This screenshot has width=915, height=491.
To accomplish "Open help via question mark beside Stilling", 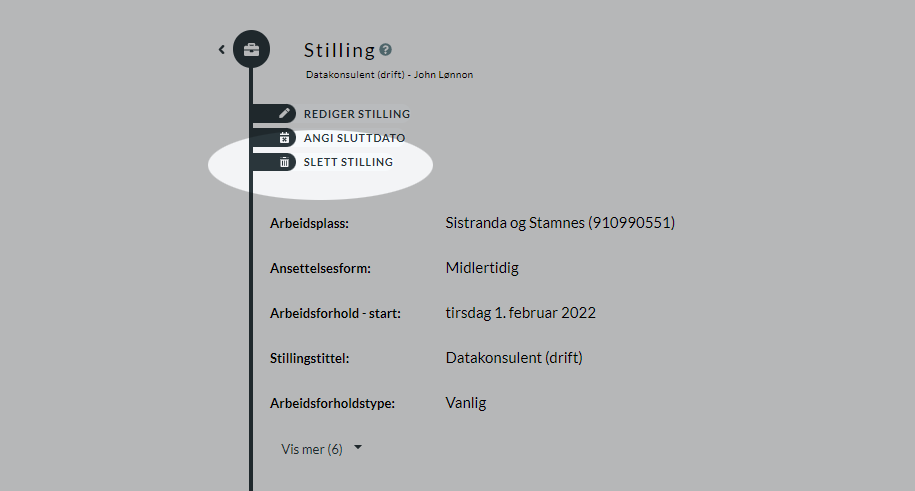I will (386, 50).
